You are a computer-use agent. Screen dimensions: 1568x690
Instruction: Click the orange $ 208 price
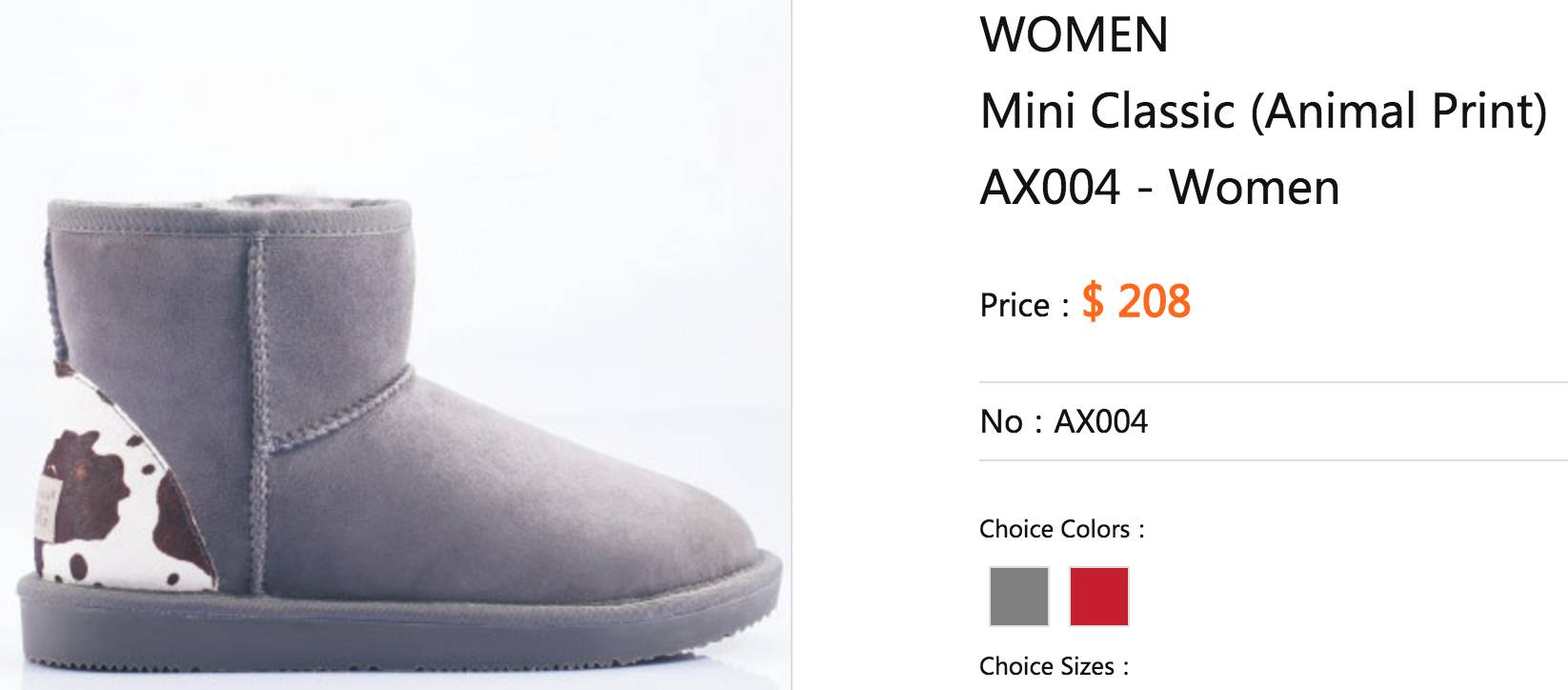(x=1136, y=302)
